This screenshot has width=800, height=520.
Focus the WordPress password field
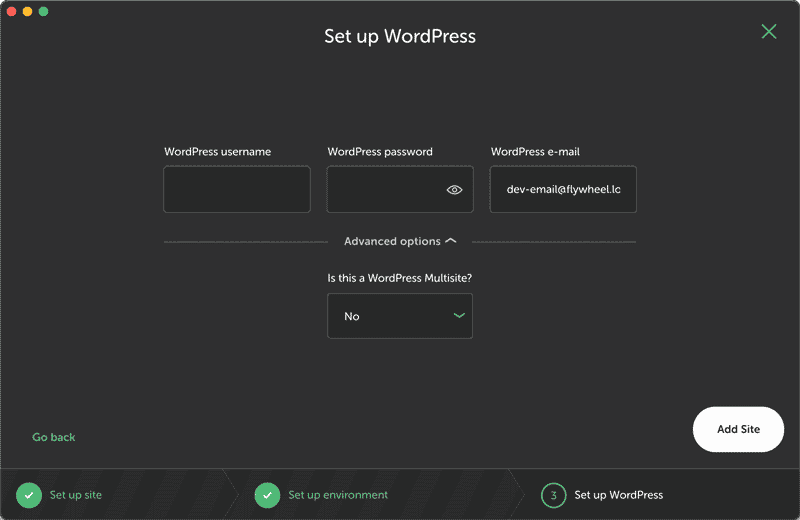point(400,189)
